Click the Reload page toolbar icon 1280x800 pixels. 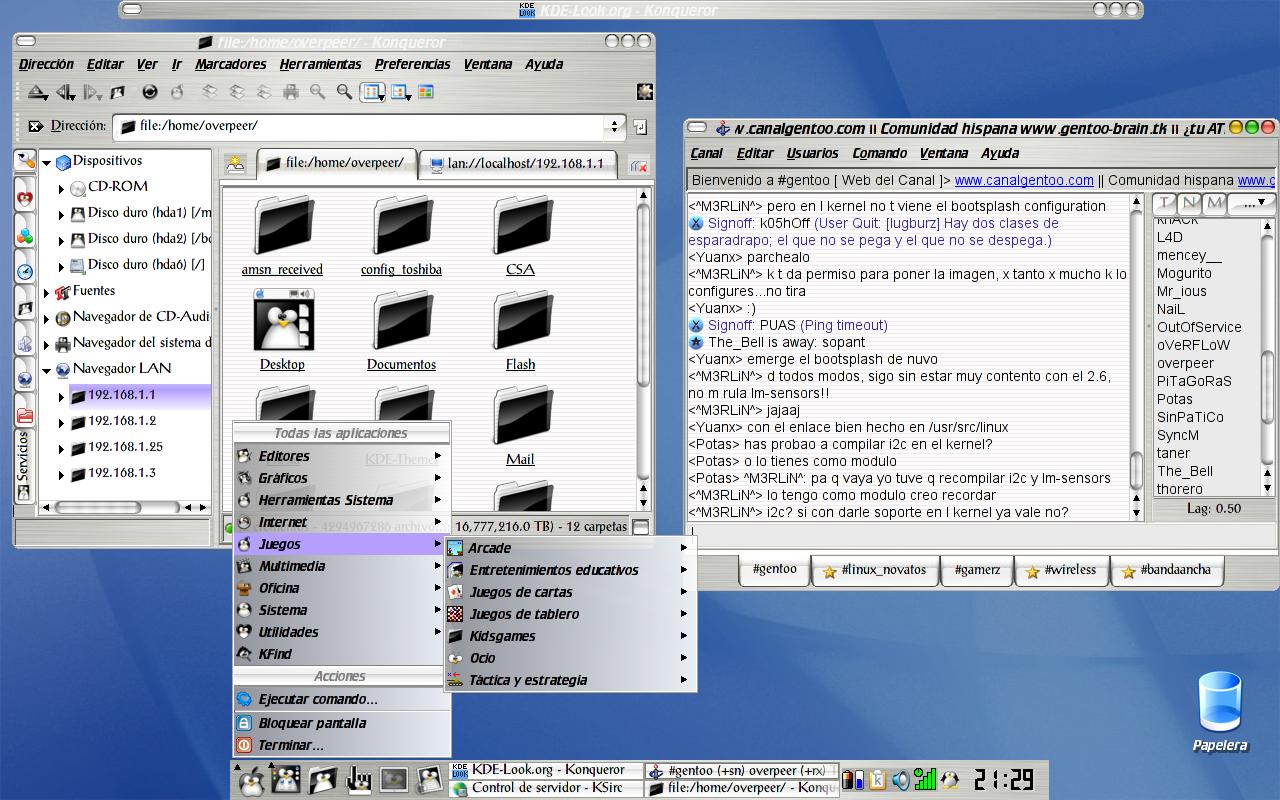tap(150, 92)
